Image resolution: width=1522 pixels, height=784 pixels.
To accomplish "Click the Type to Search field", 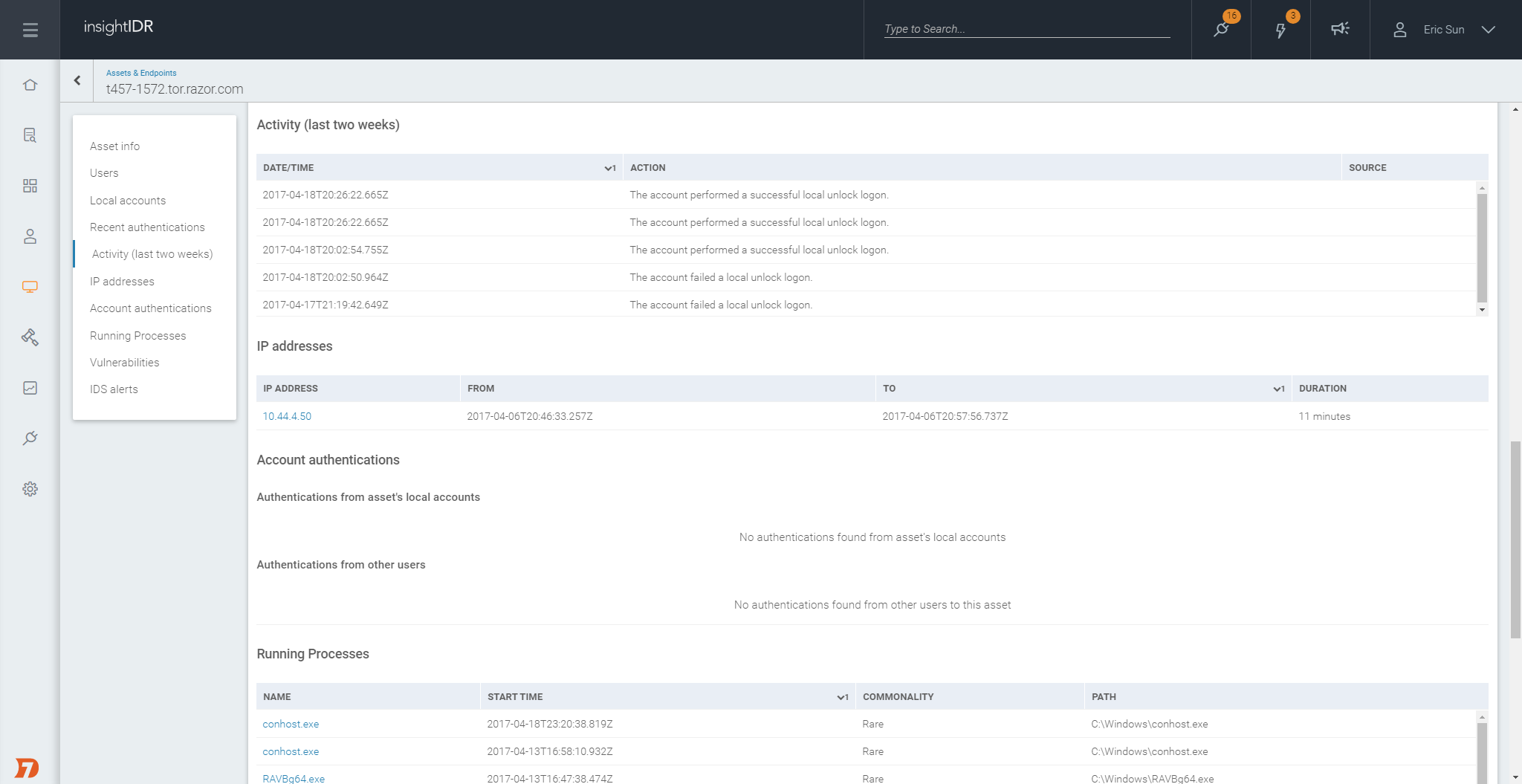I will click(1026, 29).
